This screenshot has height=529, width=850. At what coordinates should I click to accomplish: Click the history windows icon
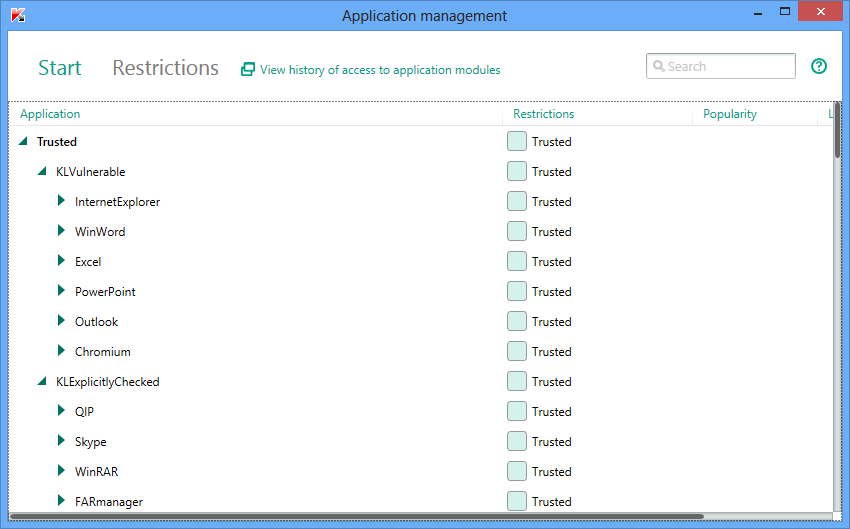(x=248, y=69)
